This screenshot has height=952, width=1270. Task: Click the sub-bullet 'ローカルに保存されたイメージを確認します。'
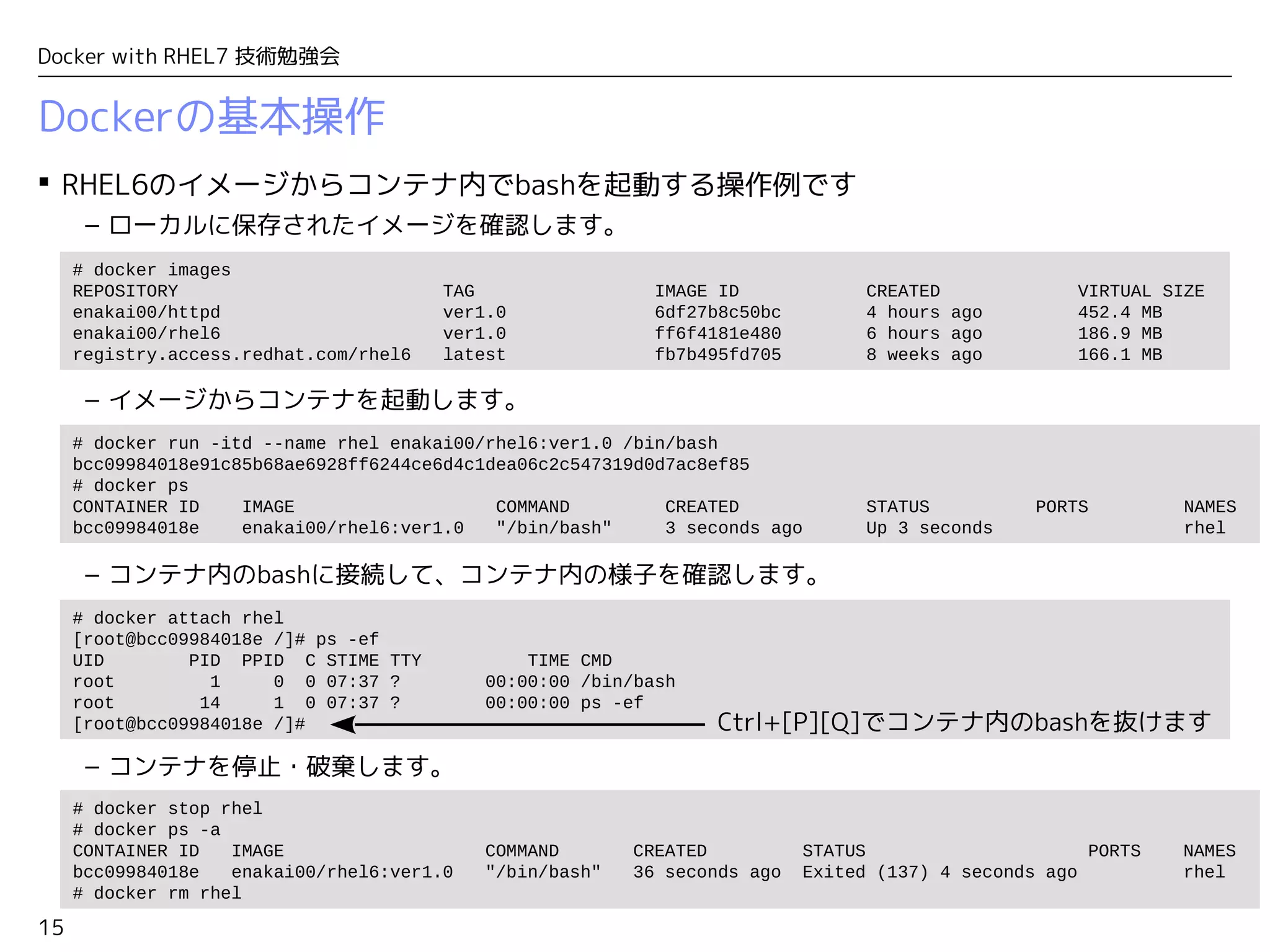click(363, 225)
